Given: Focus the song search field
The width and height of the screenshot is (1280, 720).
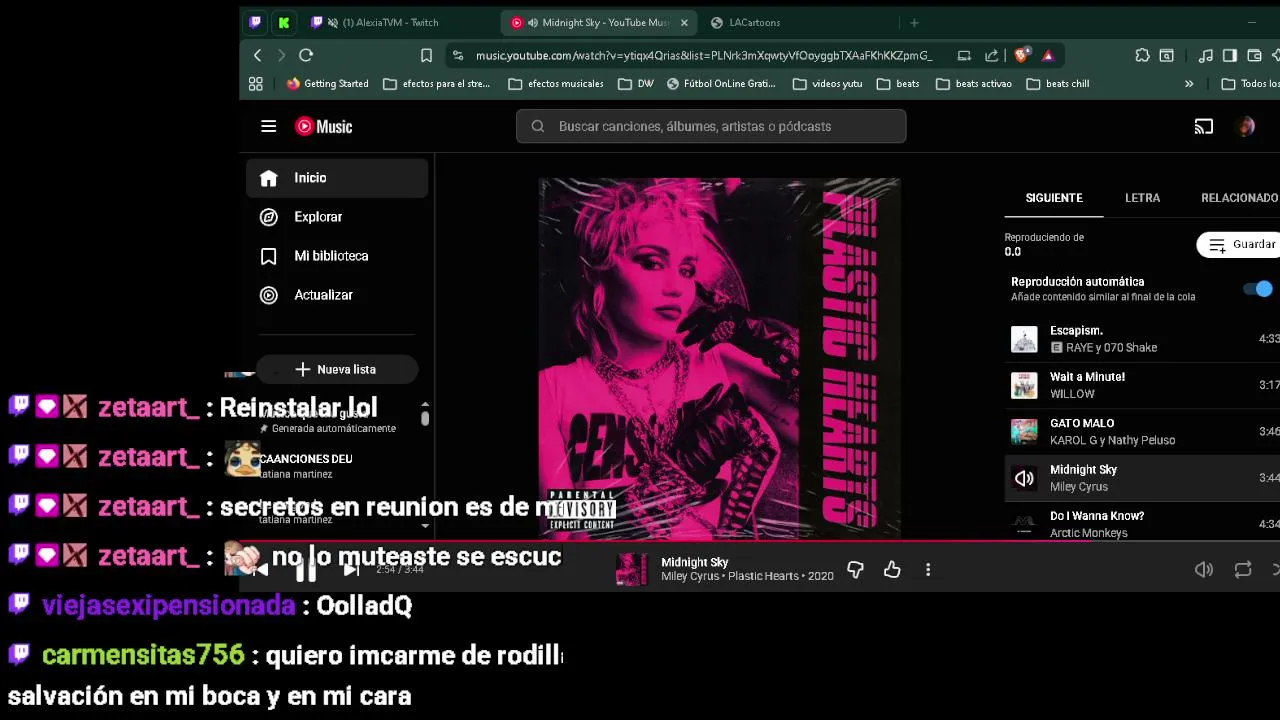Looking at the screenshot, I should point(711,126).
